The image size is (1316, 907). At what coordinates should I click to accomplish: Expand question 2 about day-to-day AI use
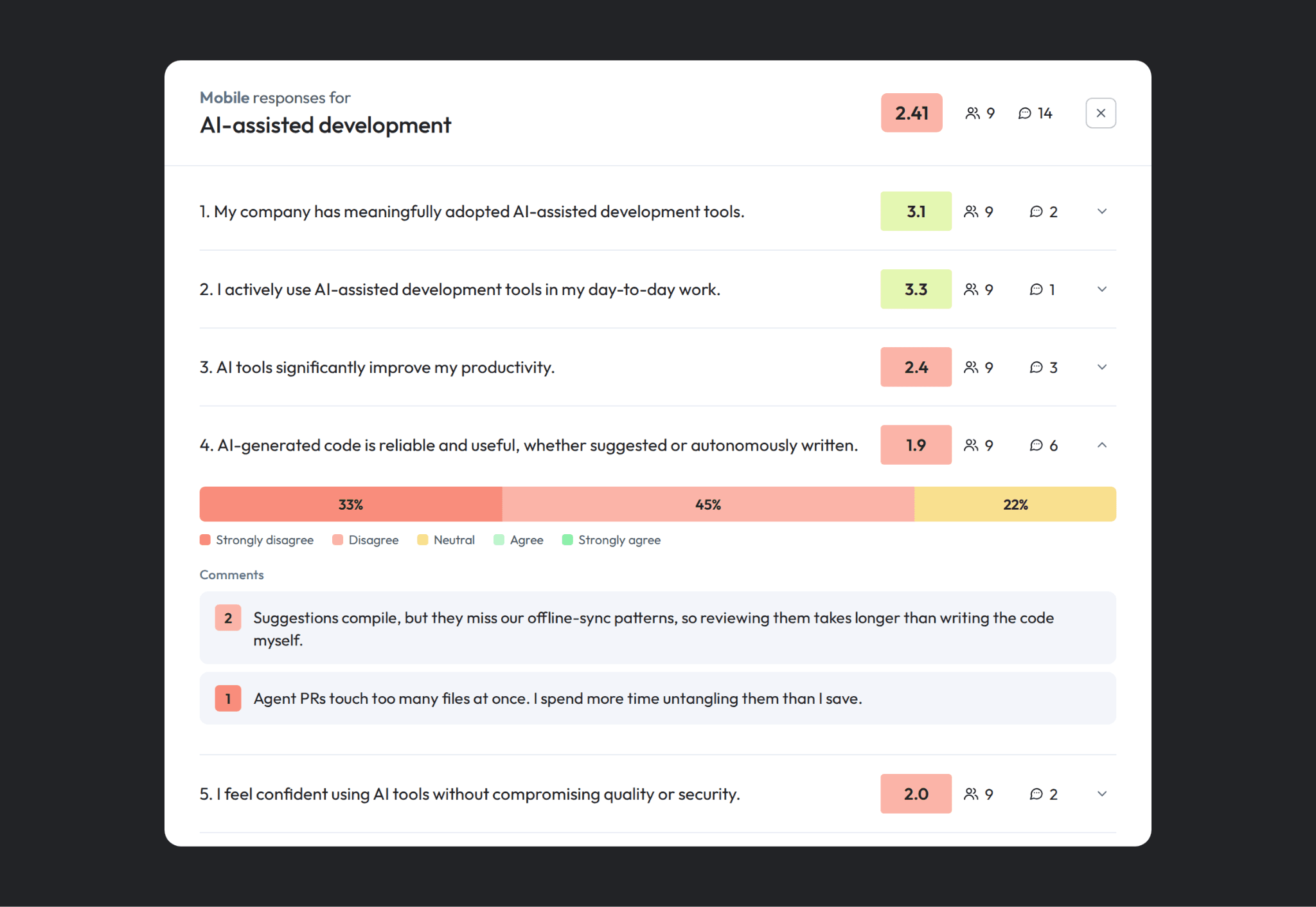point(1101,289)
